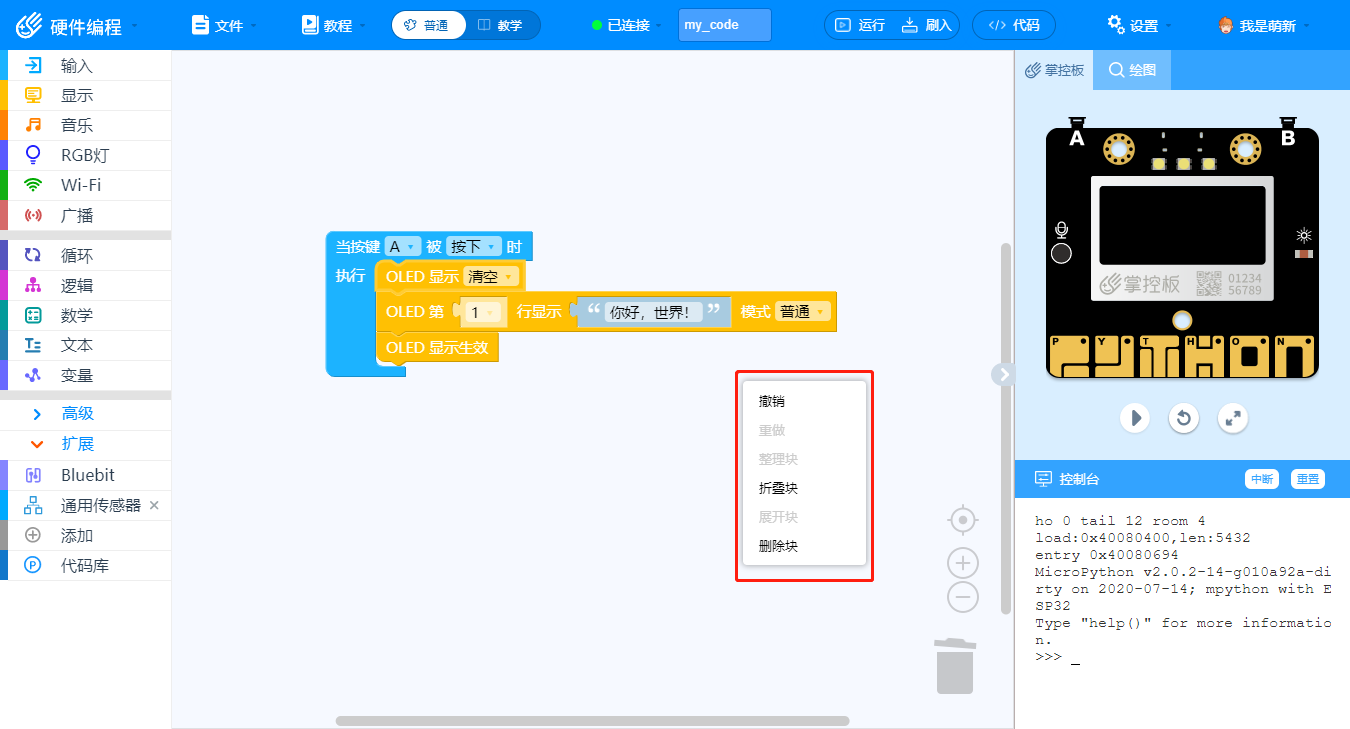Screen dimensions: 1350x729
Task: Open the 清空 dropdown in the OLED block
Action: point(492,277)
